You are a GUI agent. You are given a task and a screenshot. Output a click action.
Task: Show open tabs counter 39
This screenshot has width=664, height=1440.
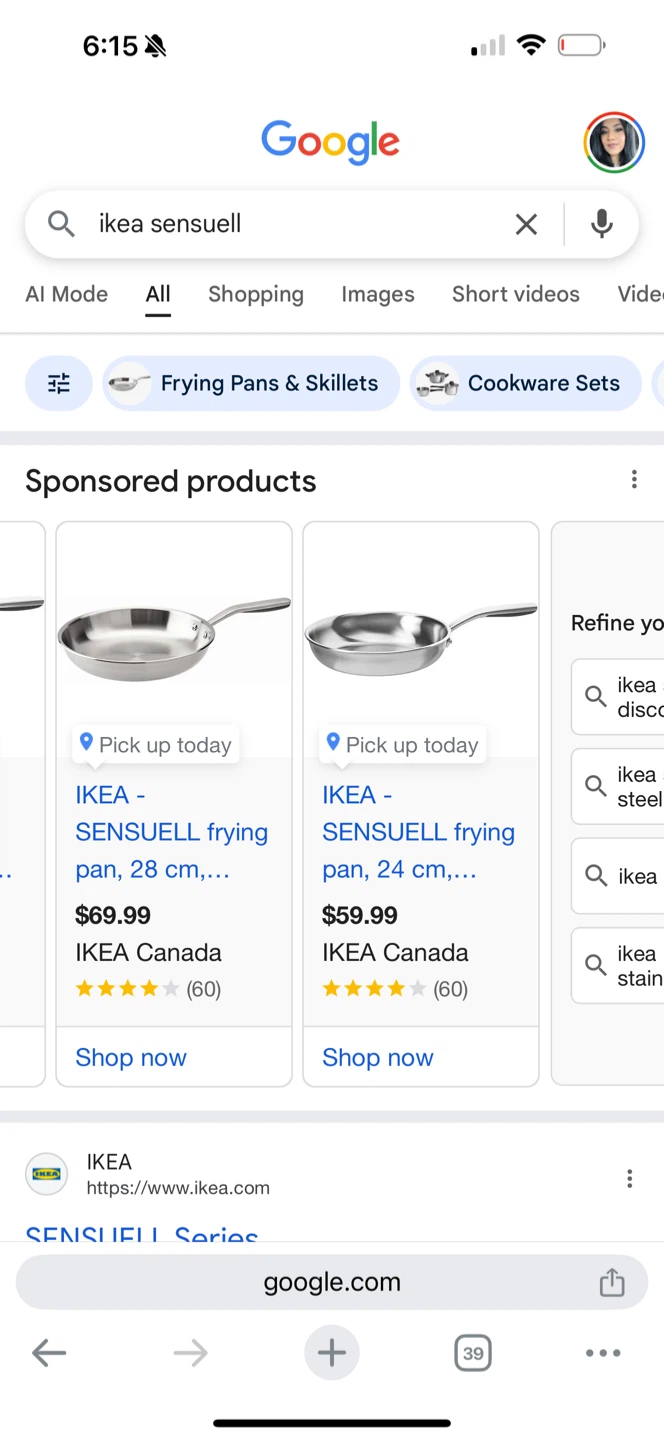click(x=472, y=1353)
